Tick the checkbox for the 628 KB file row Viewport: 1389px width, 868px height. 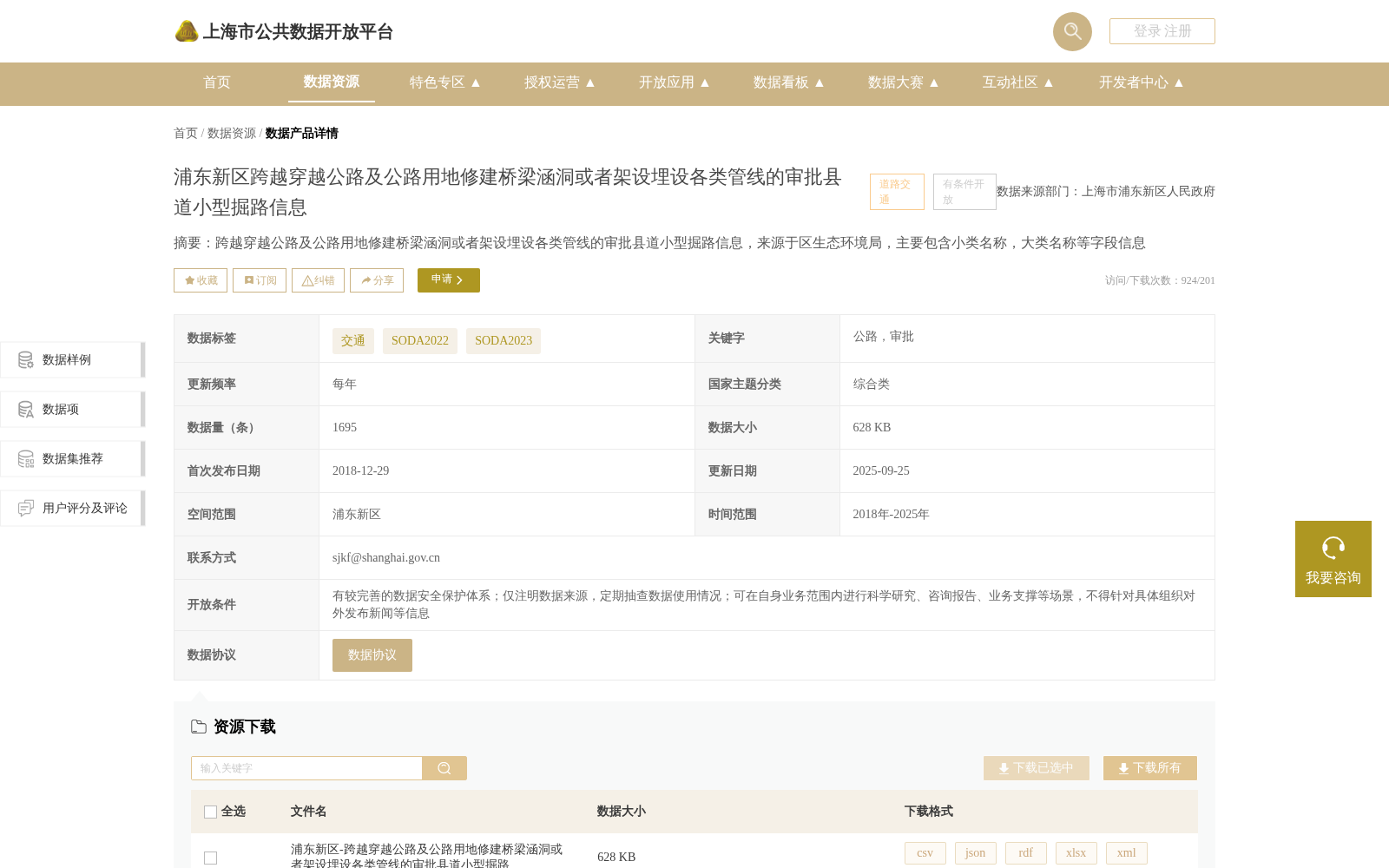click(210, 858)
